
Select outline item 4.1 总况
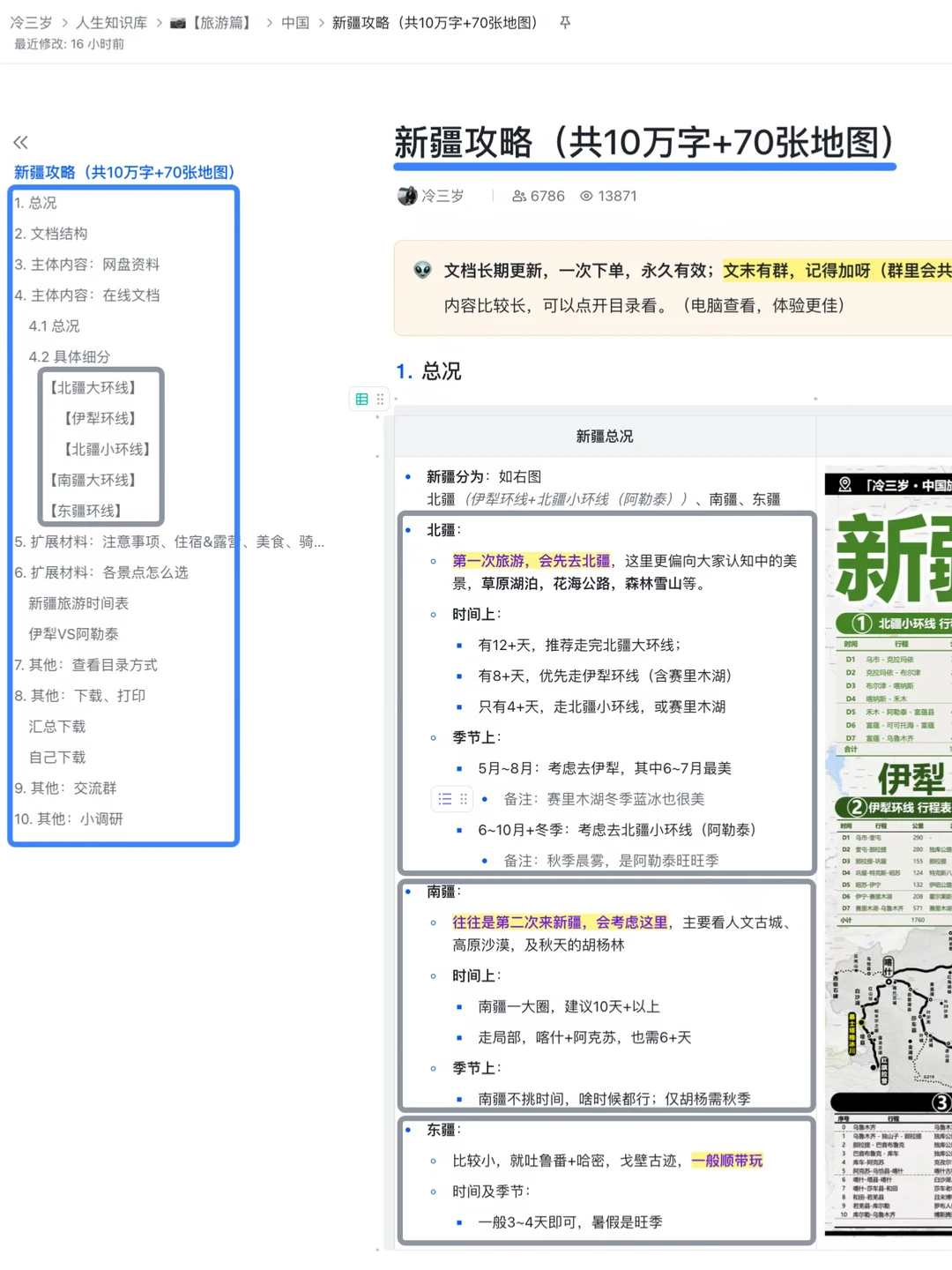tap(54, 326)
